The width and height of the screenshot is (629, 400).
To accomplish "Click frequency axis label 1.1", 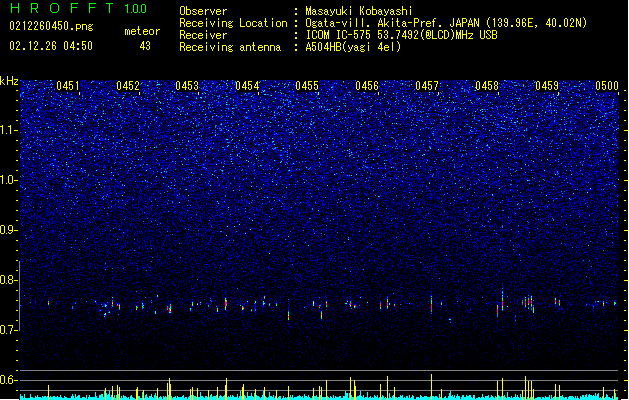I will 9,130.
